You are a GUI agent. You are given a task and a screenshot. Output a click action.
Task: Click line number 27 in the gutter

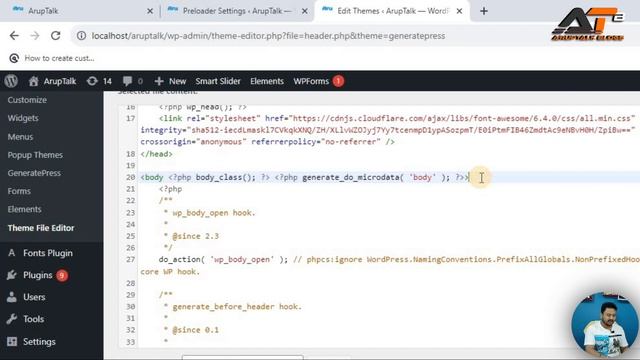pyautogui.click(x=130, y=260)
